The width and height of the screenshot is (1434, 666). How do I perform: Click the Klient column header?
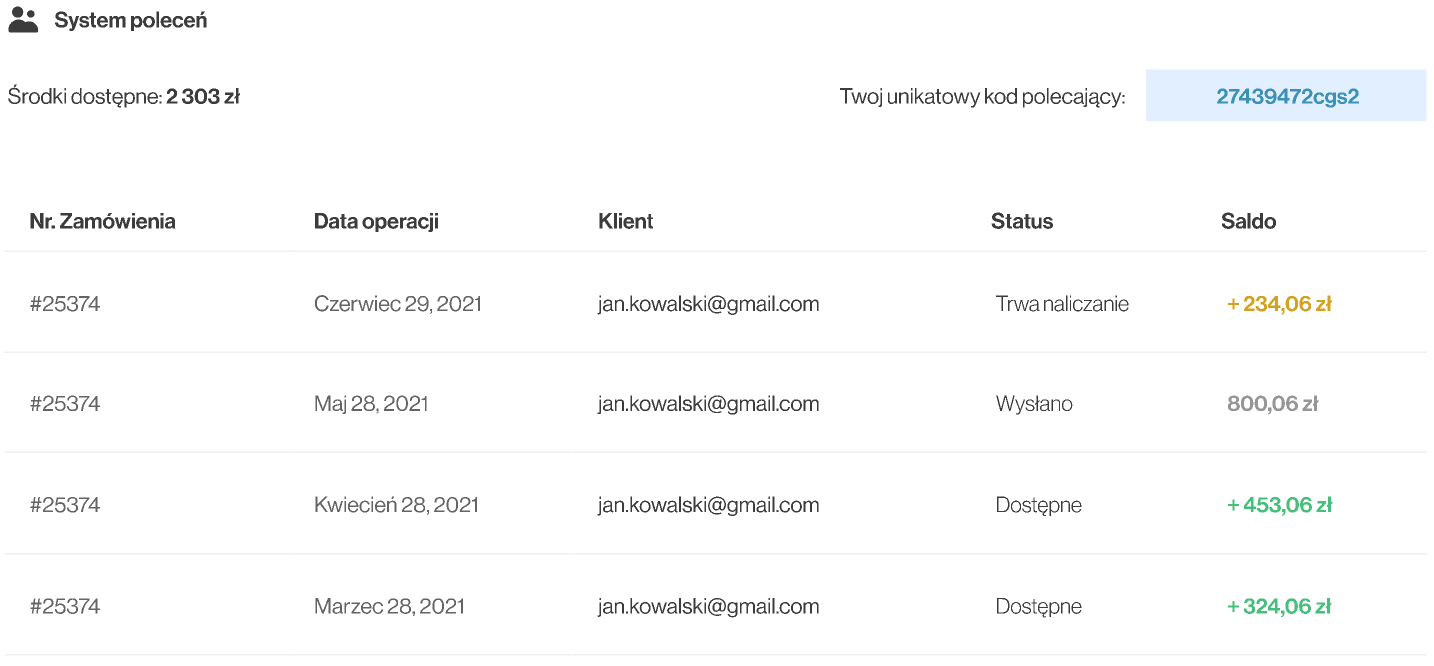click(x=625, y=221)
